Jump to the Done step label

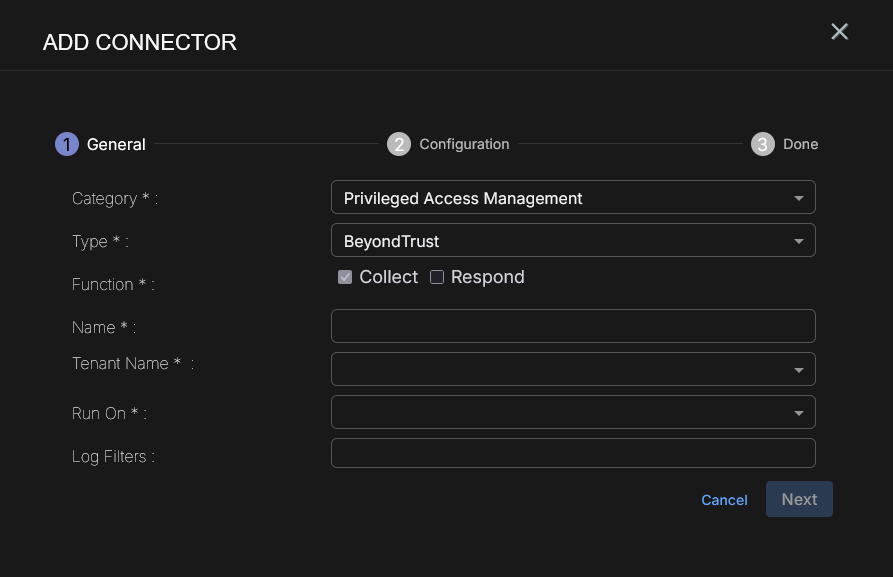pyautogui.click(x=800, y=144)
